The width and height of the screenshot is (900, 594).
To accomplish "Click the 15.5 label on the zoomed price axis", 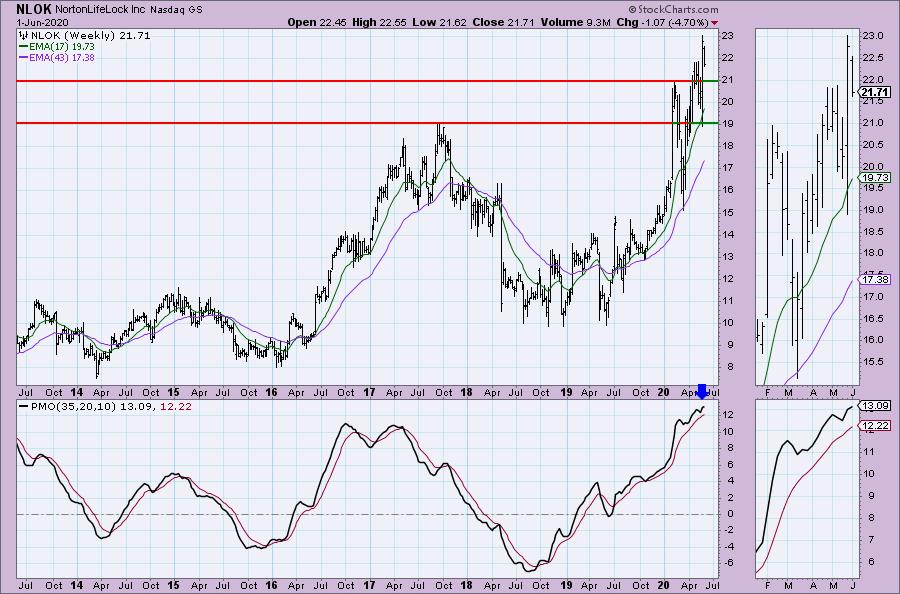I will pos(872,362).
